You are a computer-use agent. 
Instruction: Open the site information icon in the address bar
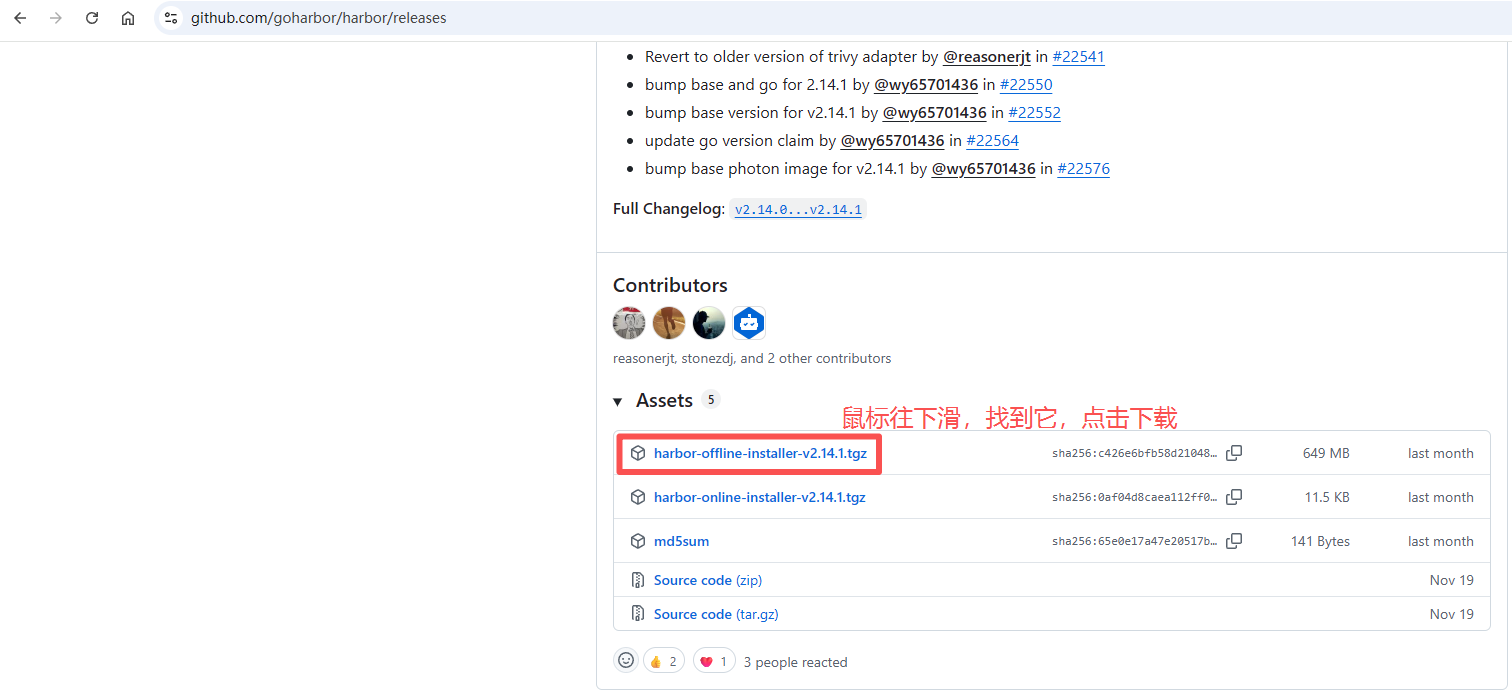pos(172,18)
